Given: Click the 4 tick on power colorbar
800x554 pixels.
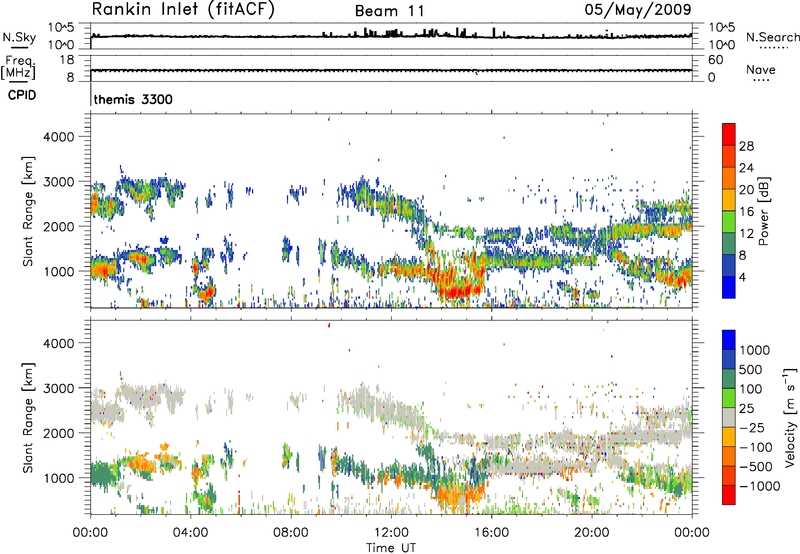Looking at the screenshot, I should coord(742,277).
